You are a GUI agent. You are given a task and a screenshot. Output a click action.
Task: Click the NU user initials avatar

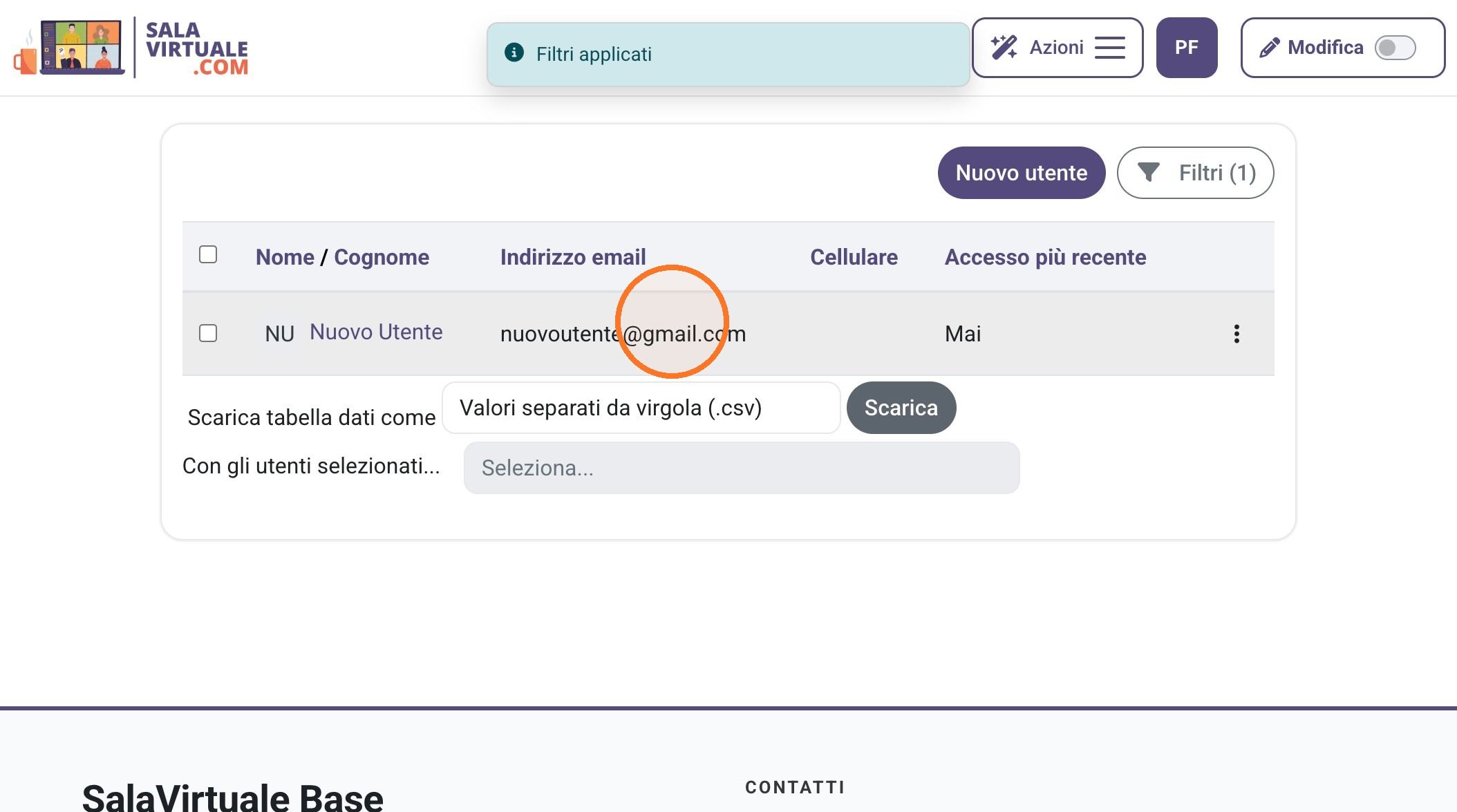[279, 334]
